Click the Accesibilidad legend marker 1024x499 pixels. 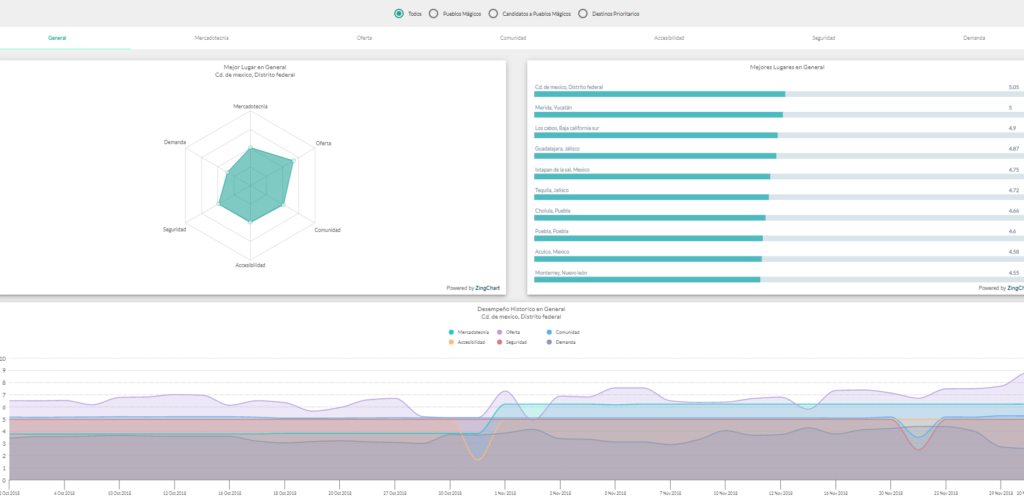(452, 342)
